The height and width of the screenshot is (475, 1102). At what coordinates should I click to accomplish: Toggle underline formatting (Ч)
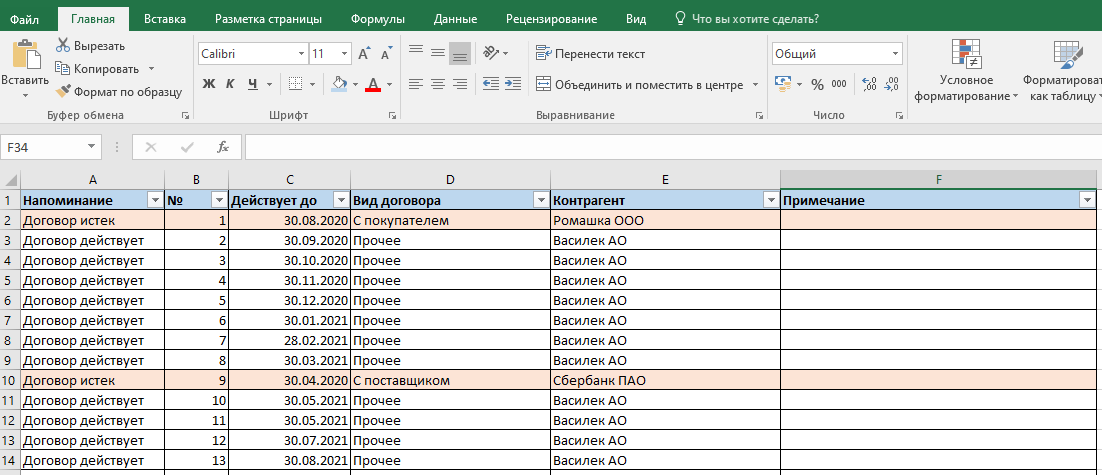252,84
